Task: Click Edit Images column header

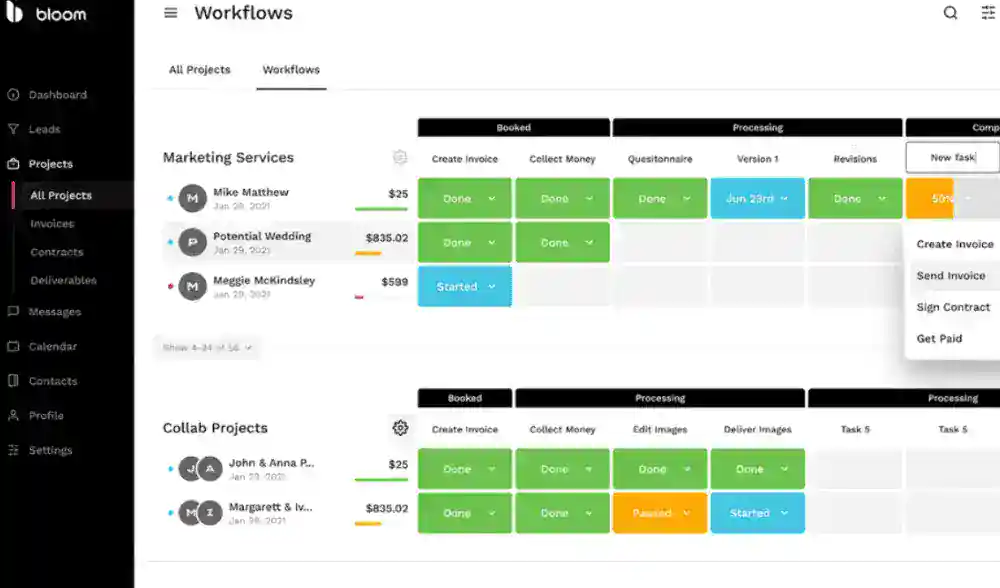Action: pyautogui.click(x=660, y=429)
